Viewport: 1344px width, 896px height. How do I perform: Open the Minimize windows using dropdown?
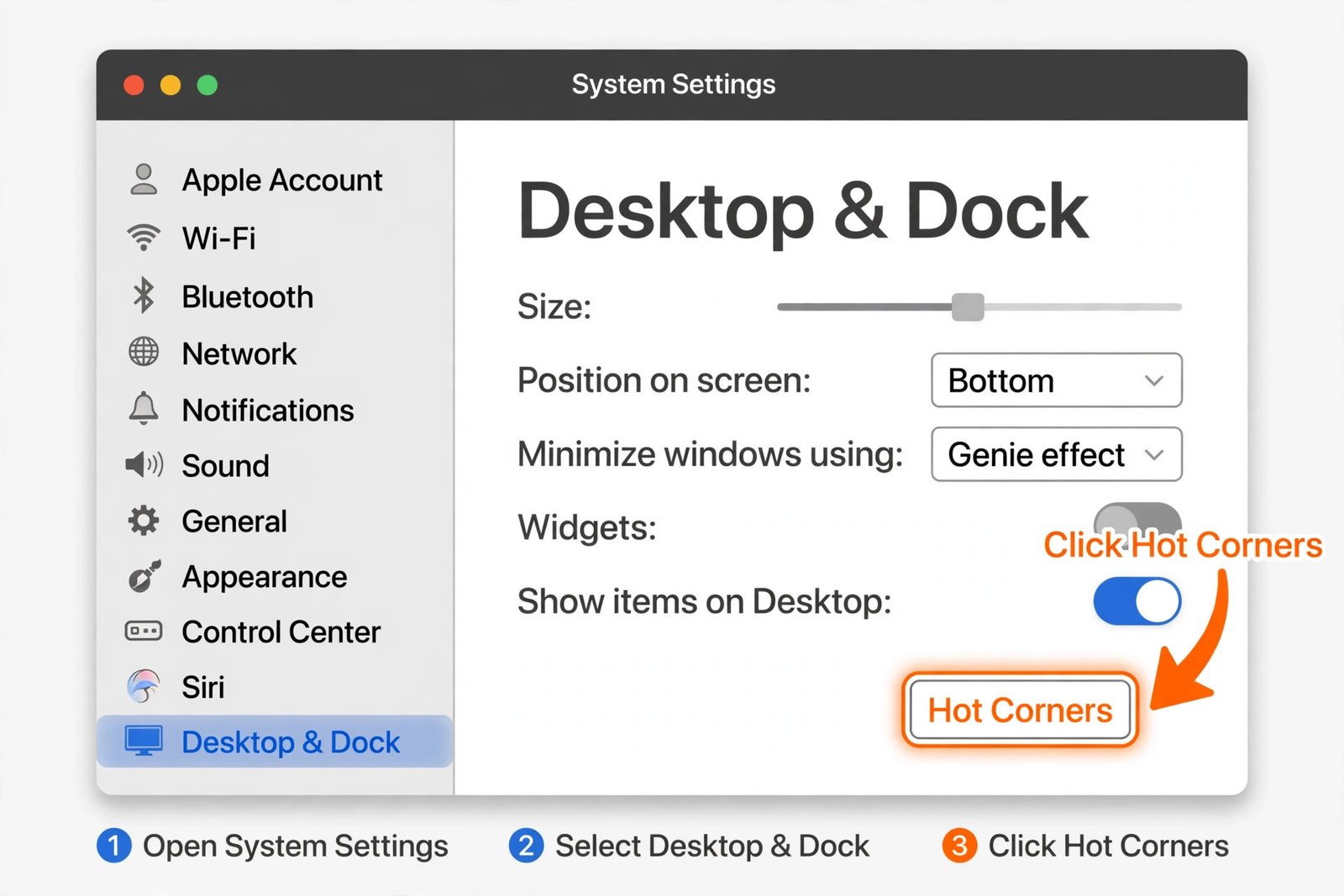coord(1057,454)
